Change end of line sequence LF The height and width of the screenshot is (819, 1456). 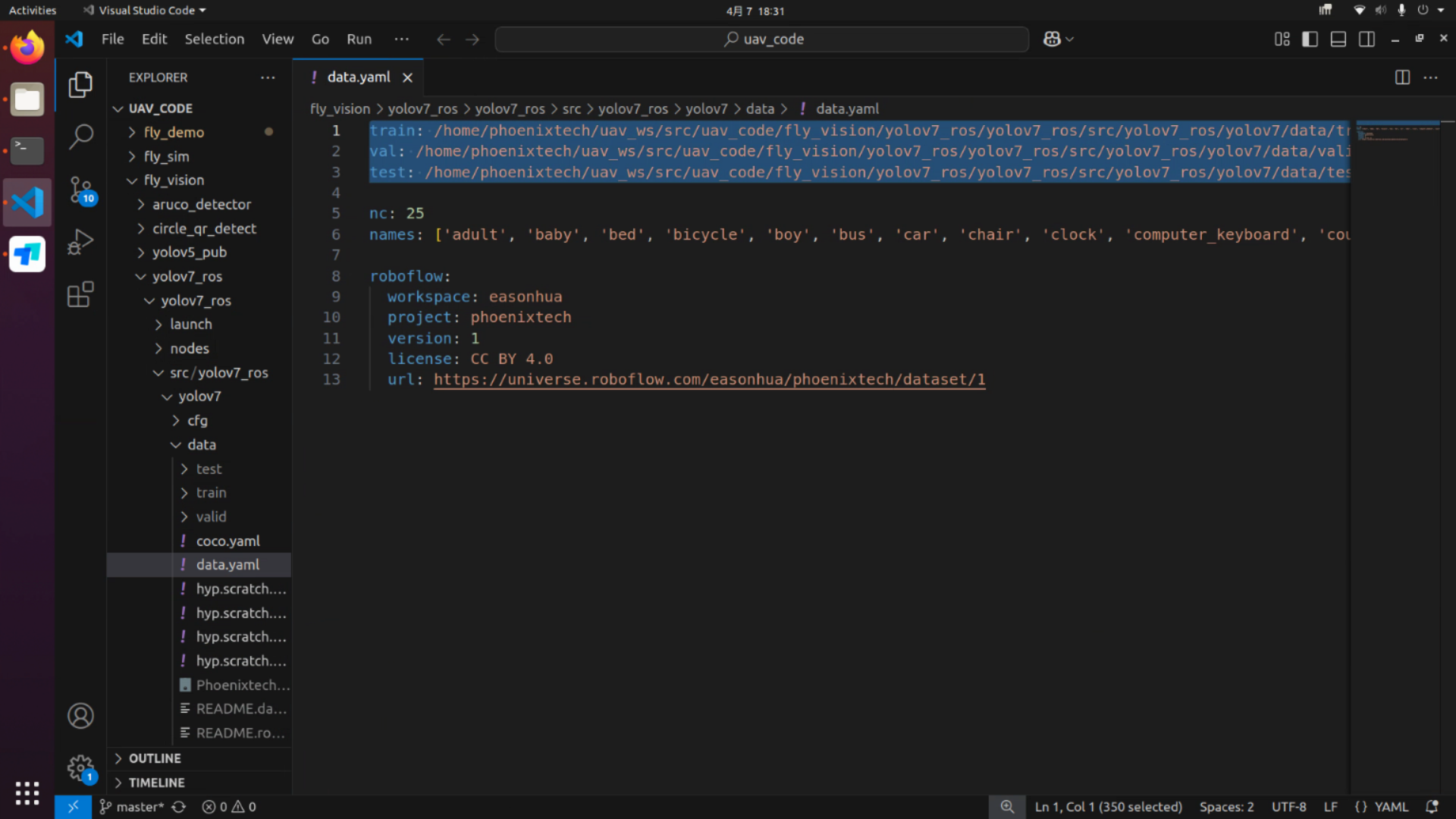coord(1331,807)
